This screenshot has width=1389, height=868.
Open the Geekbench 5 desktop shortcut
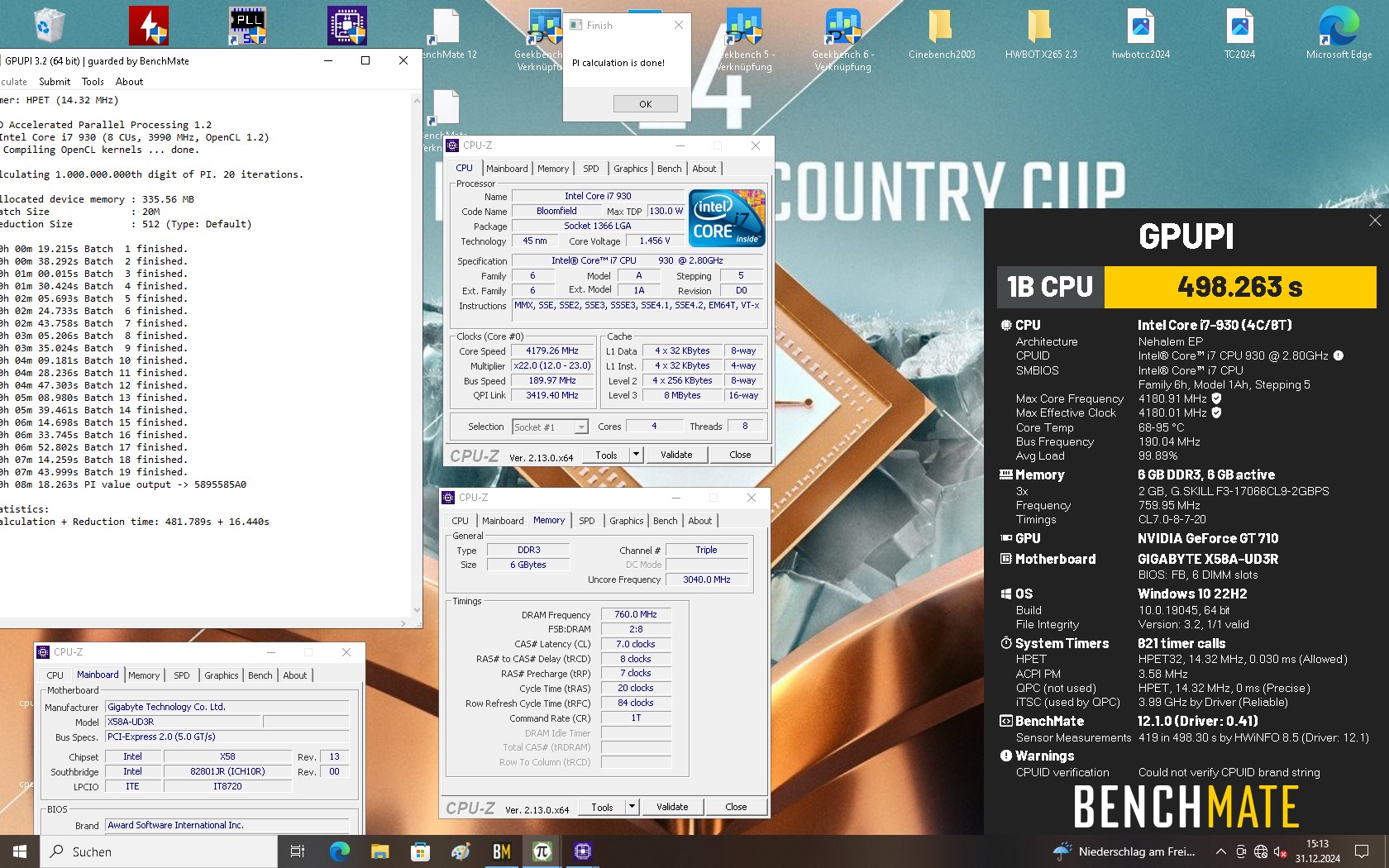(744, 39)
